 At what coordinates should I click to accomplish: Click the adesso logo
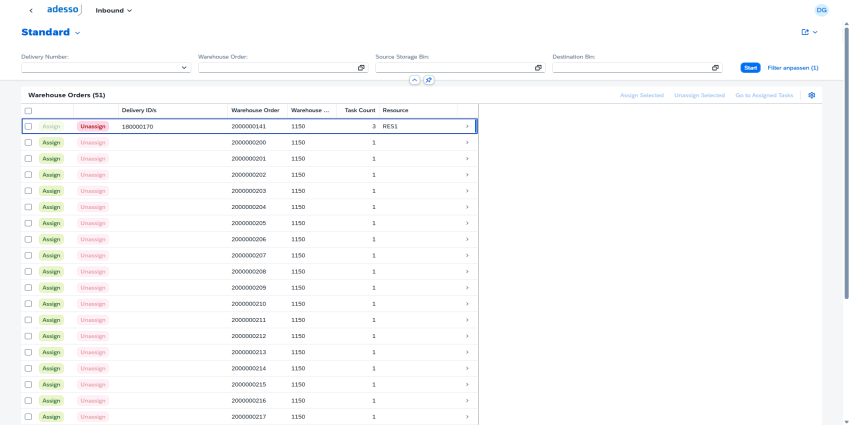click(x=64, y=10)
